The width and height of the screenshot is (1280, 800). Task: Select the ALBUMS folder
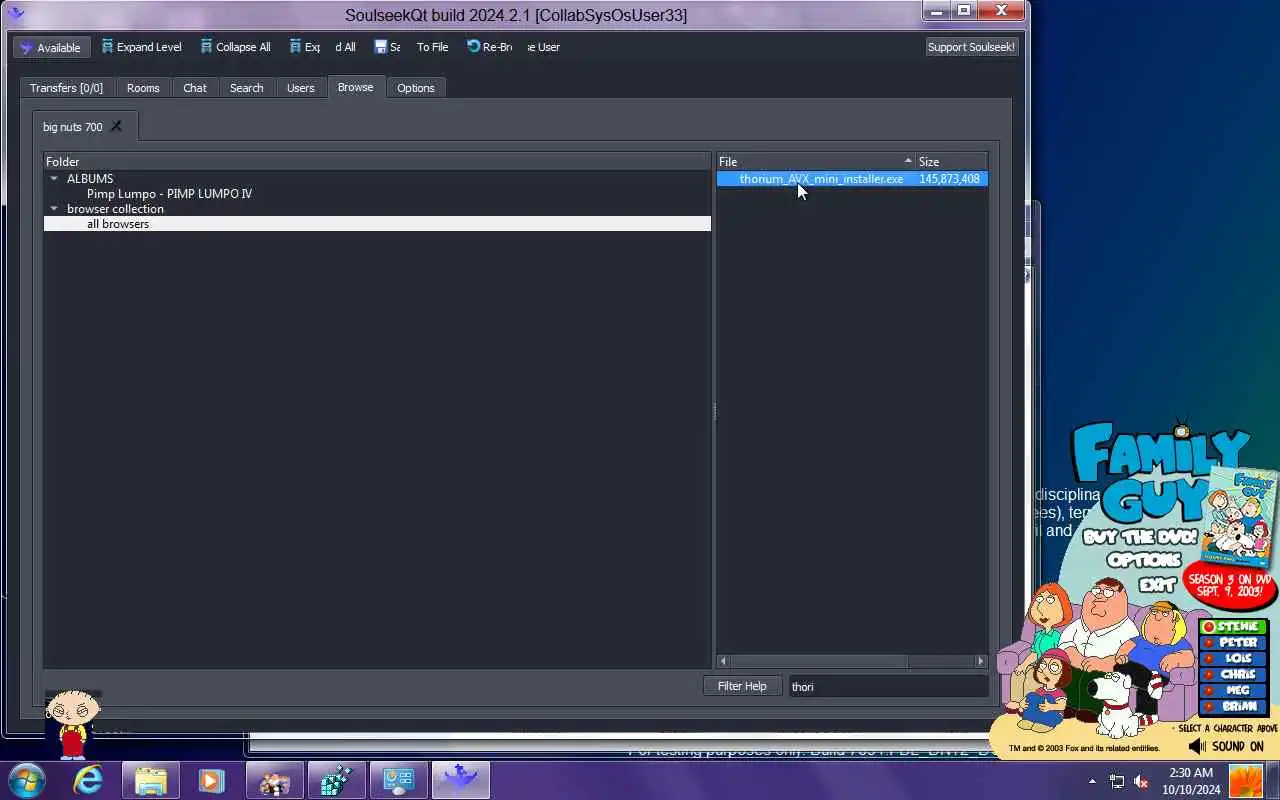tap(90, 179)
